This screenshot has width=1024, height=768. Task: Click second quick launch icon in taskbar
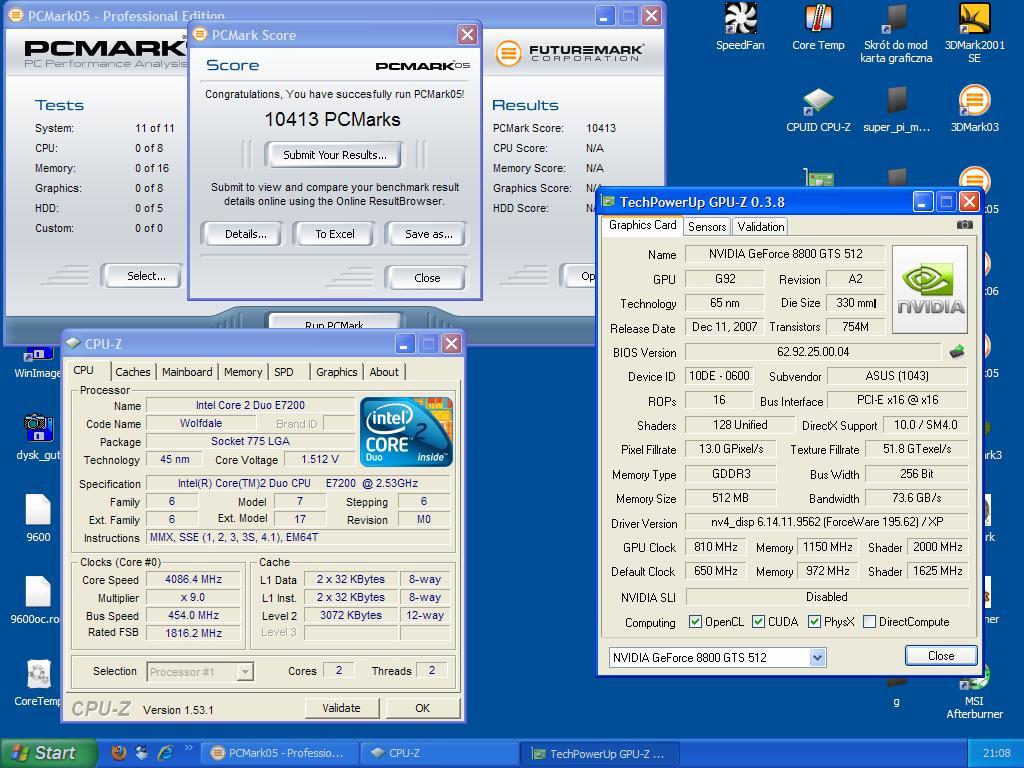(142, 752)
